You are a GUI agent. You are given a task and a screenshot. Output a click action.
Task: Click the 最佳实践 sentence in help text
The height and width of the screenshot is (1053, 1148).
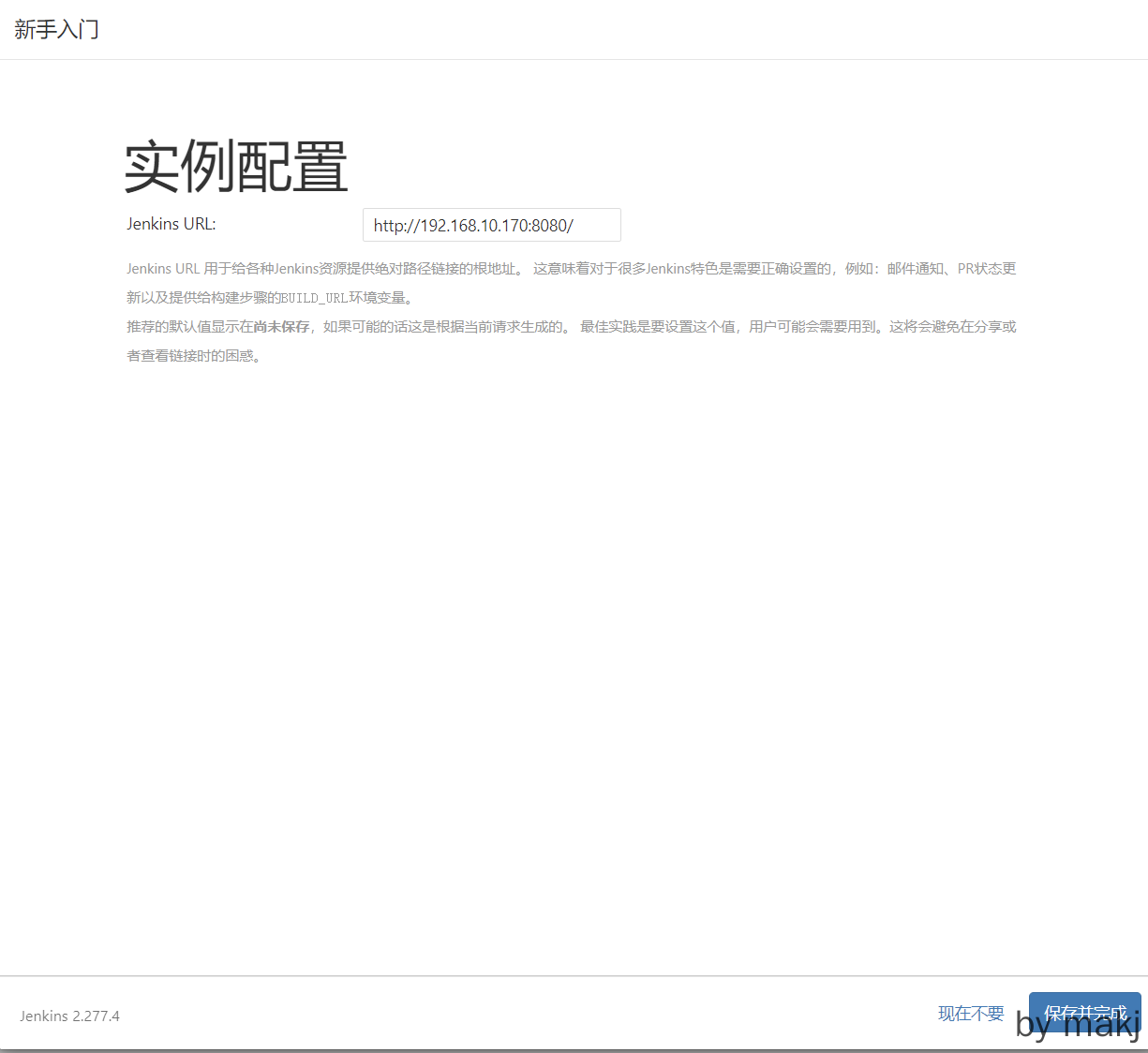(x=656, y=327)
